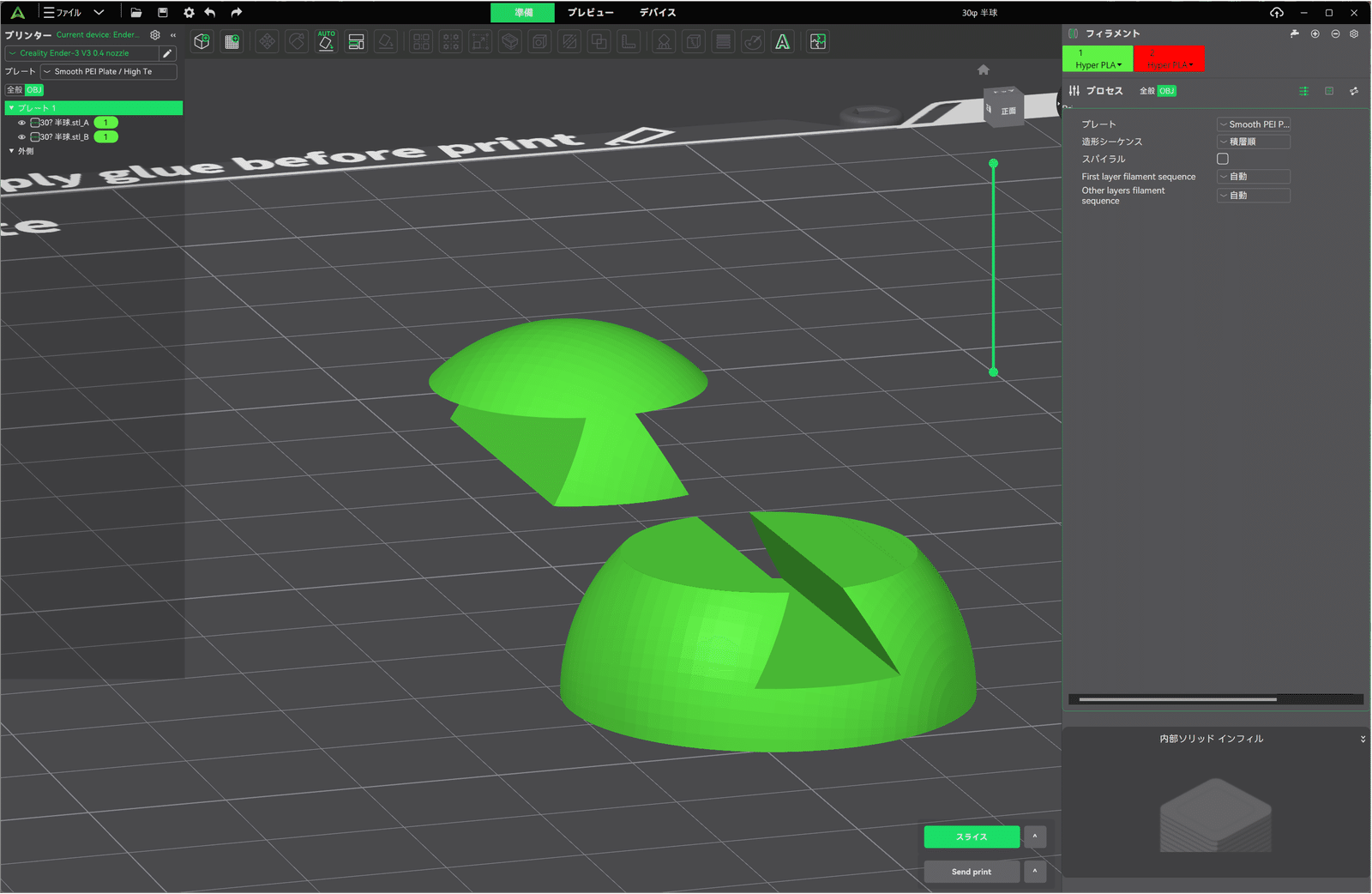Click the hatched square cut tool icon

pos(569,41)
